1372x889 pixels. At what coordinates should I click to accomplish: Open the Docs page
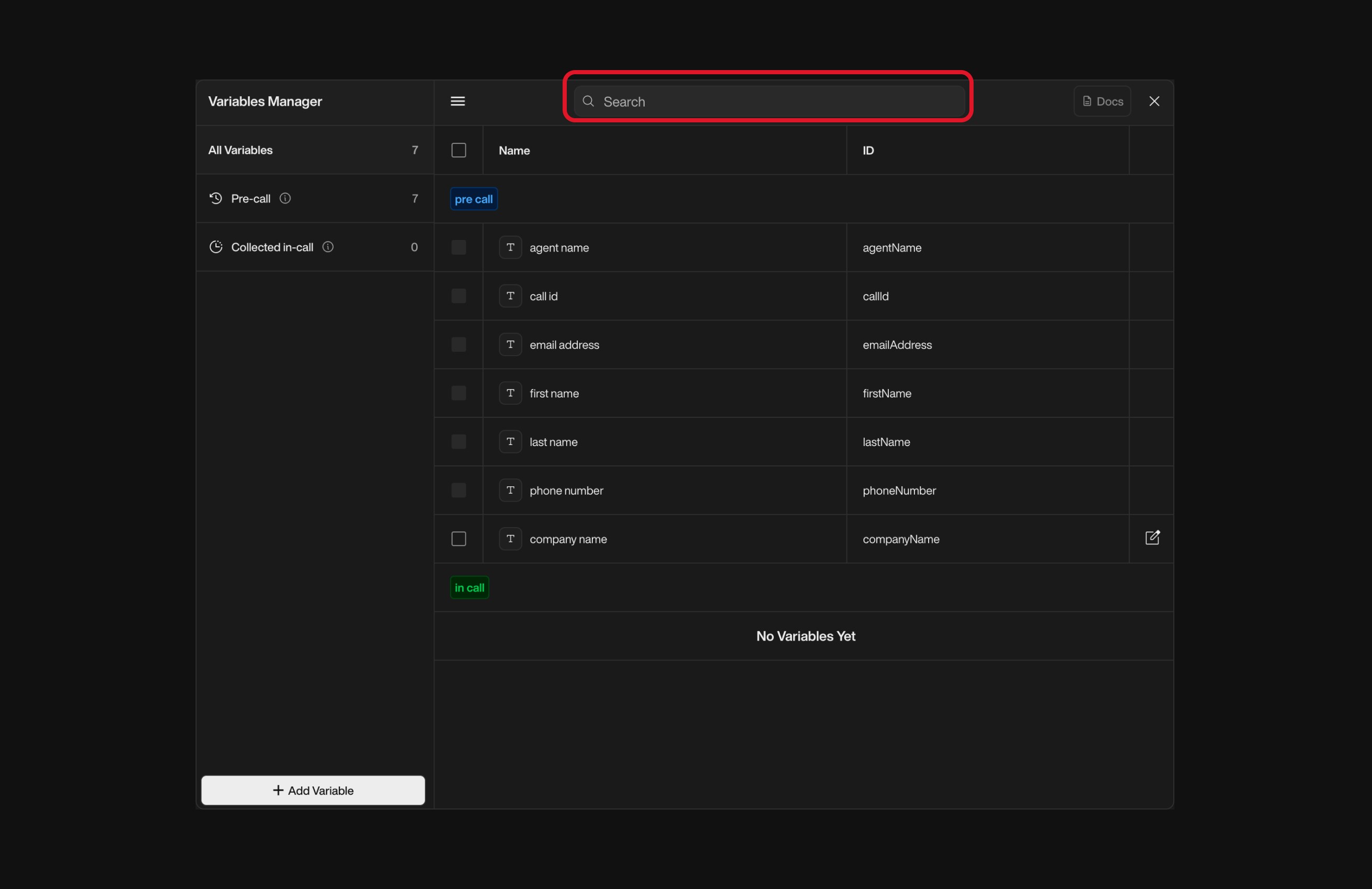[x=1102, y=101]
